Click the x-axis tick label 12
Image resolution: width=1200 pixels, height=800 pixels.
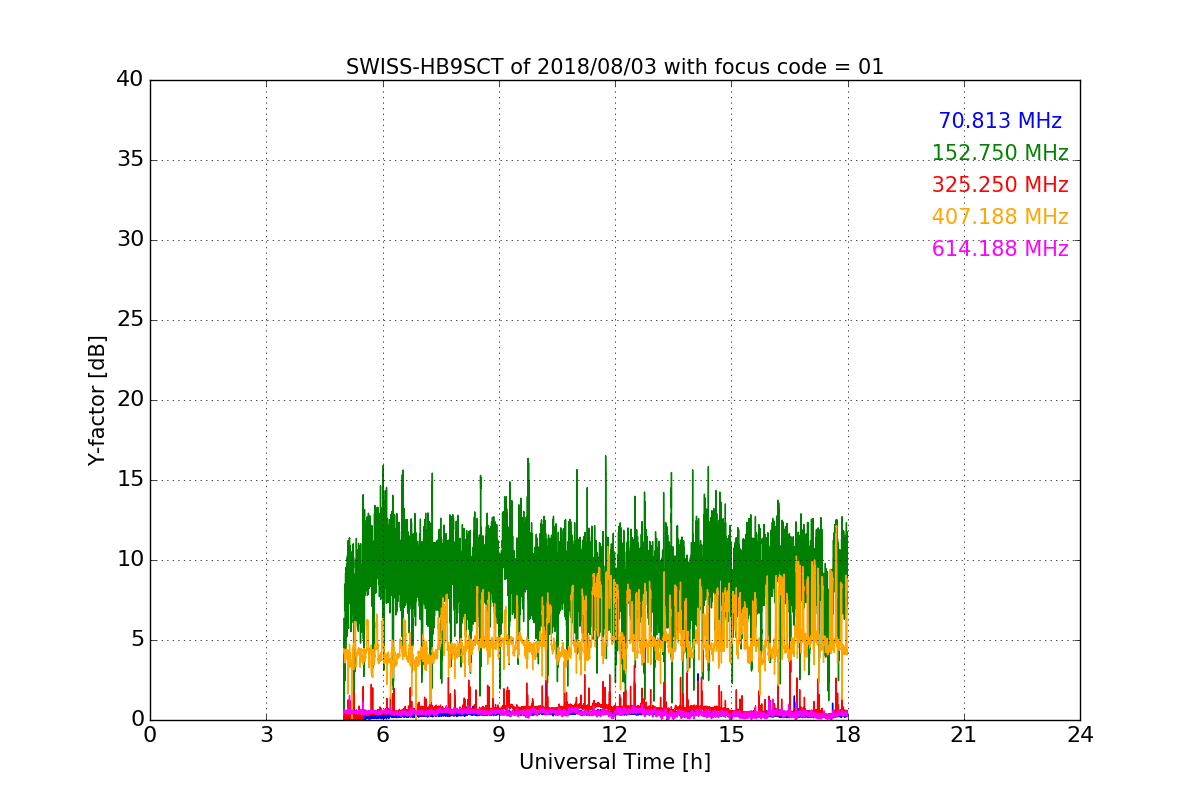pyautogui.click(x=615, y=735)
